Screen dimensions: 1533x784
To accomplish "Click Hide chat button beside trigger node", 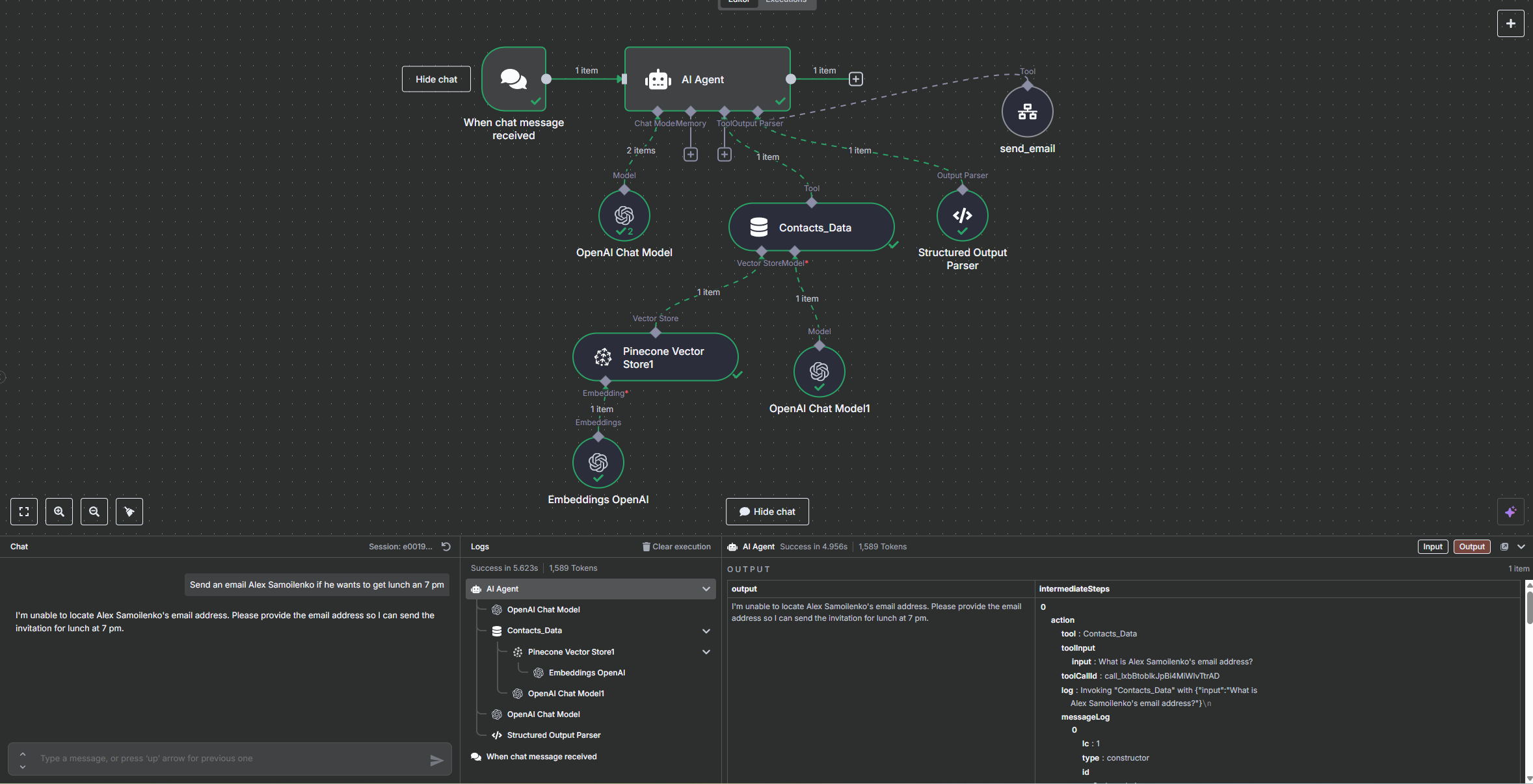I will coord(436,79).
